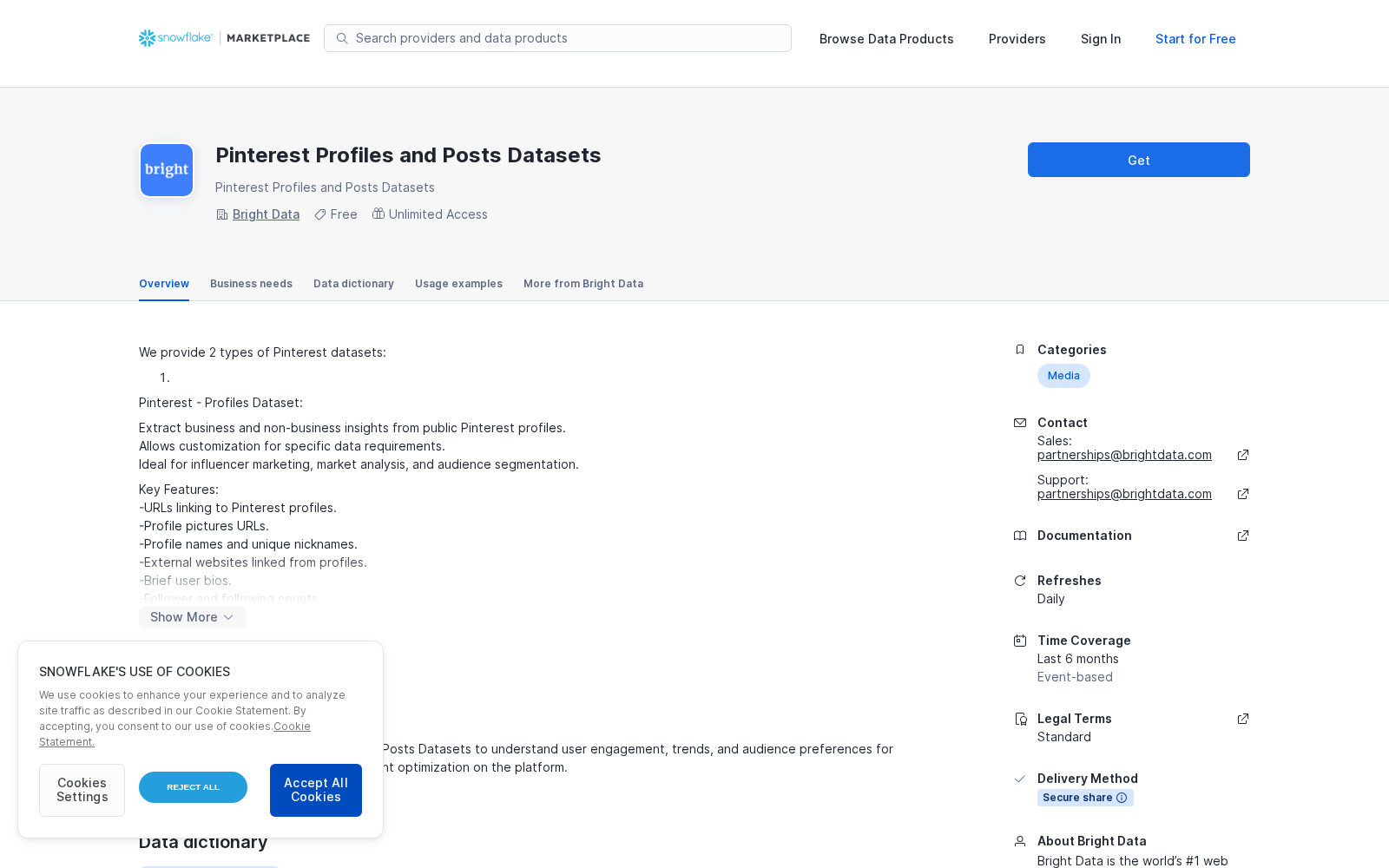The image size is (1389, 868).
Task: Open Bright Data provider link
Action: [266, 214]
